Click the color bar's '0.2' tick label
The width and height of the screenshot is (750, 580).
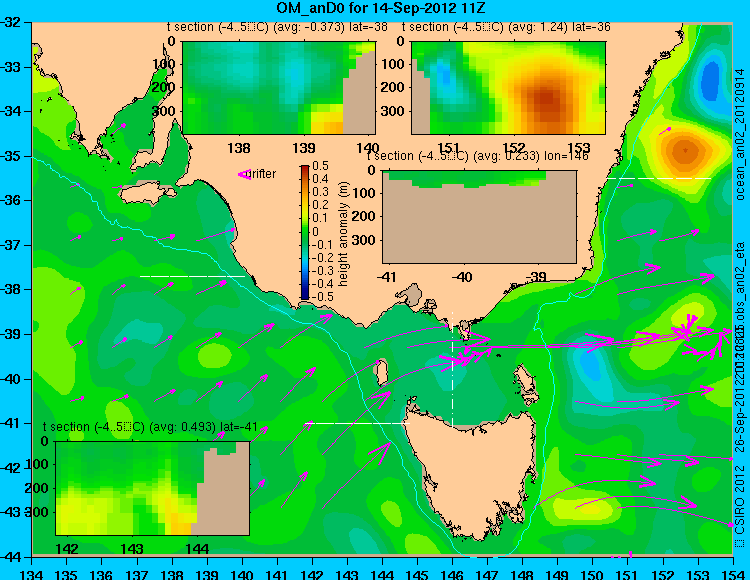tap(320, 205)
